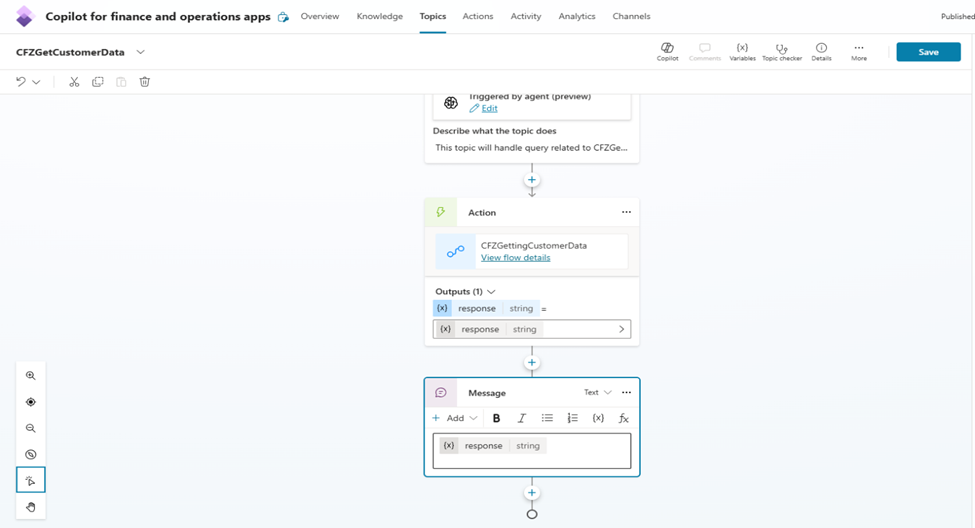Open the Comments panel
Screen dimensions: 975x528
705,52
